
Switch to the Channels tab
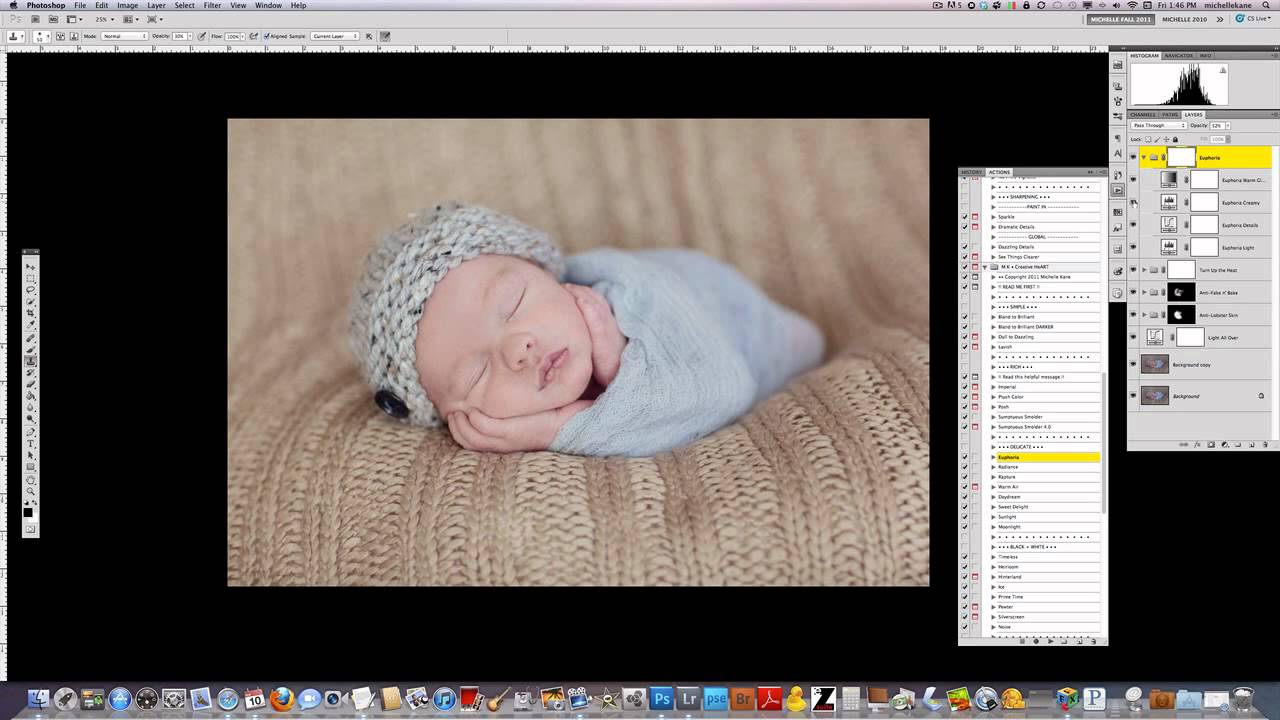1142,115
